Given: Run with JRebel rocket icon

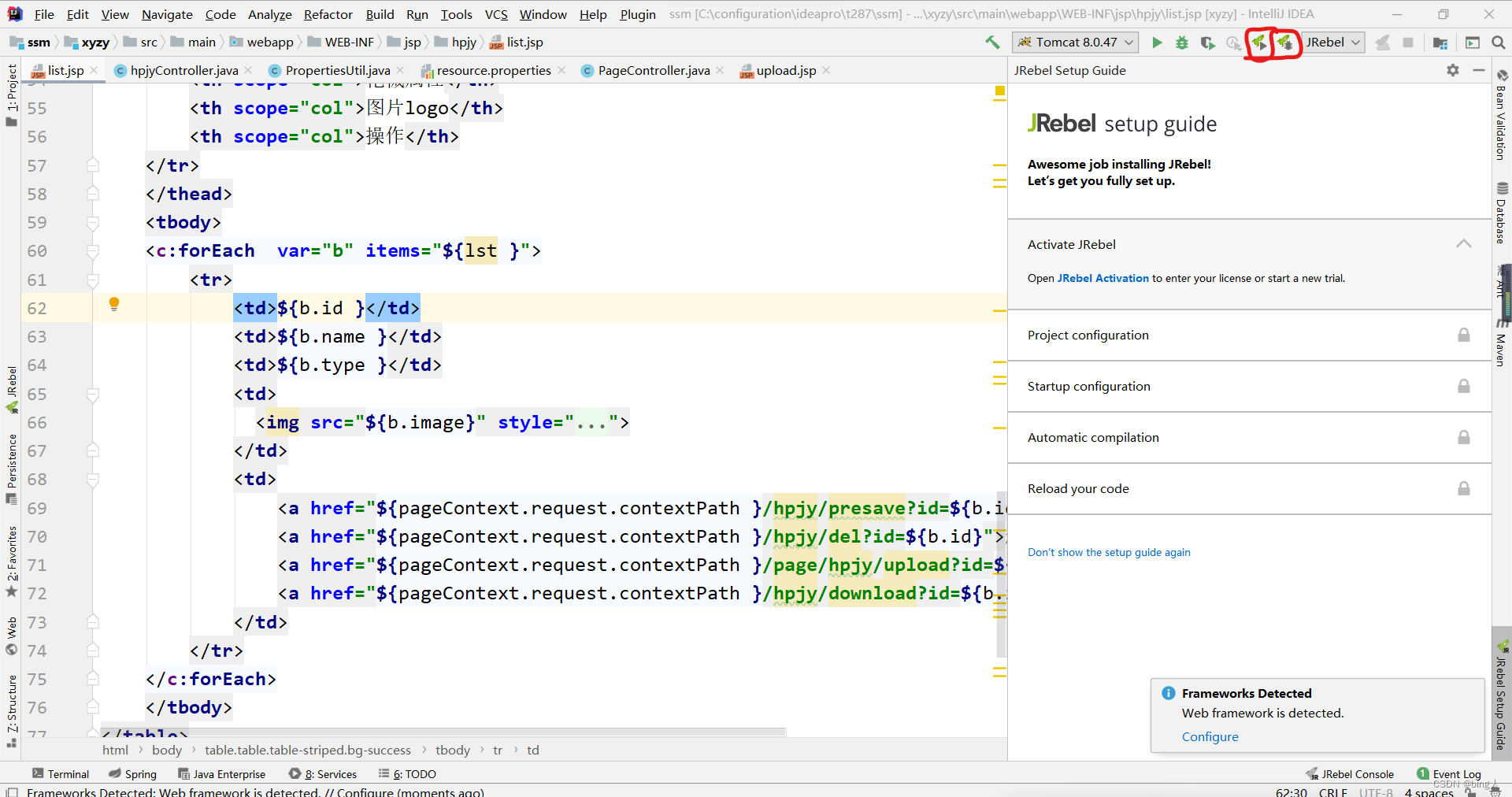Looking at the screenshot, I should 1259,43.
